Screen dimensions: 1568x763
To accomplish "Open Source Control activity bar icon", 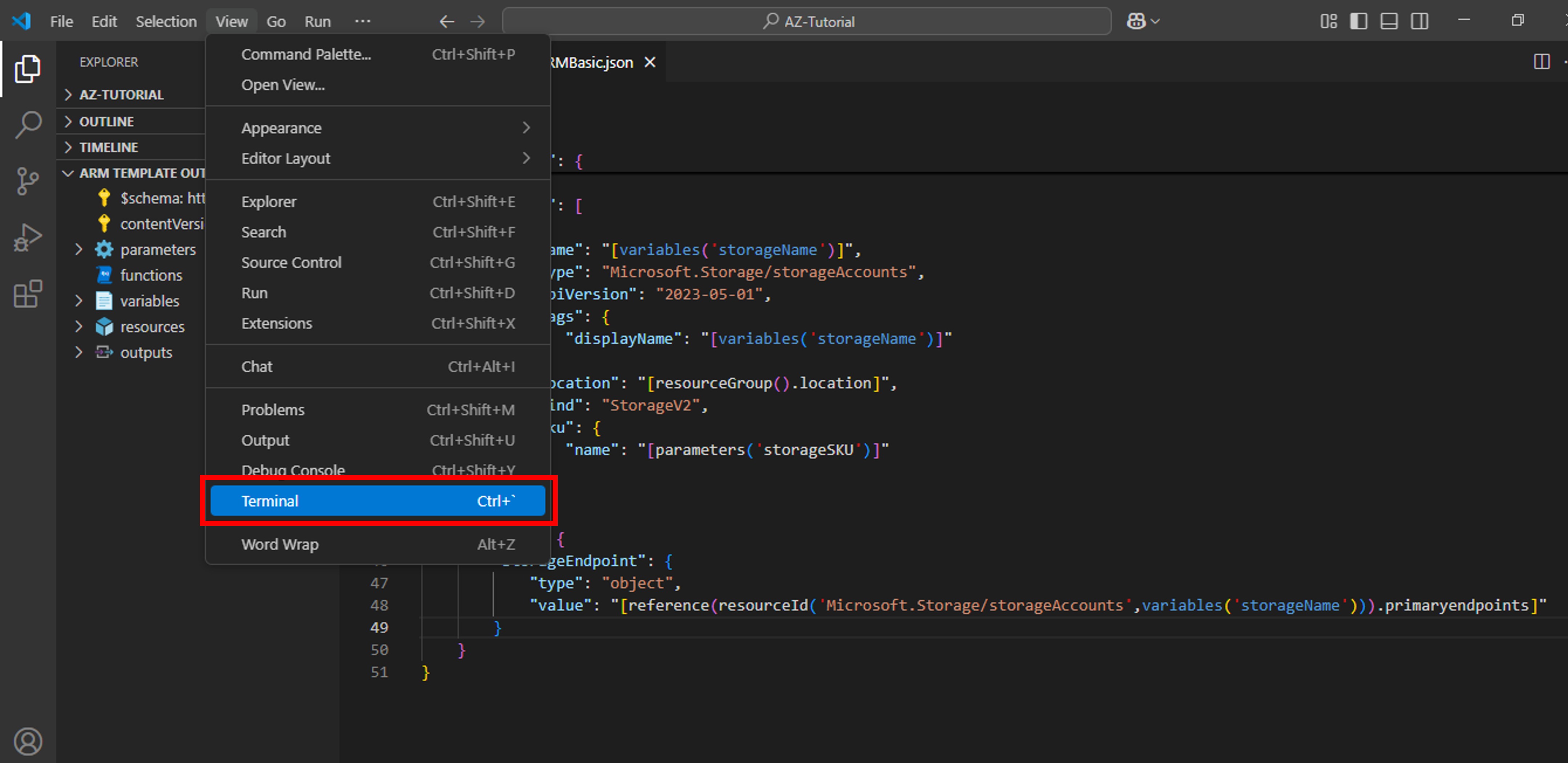I will (x=28, y=181).
